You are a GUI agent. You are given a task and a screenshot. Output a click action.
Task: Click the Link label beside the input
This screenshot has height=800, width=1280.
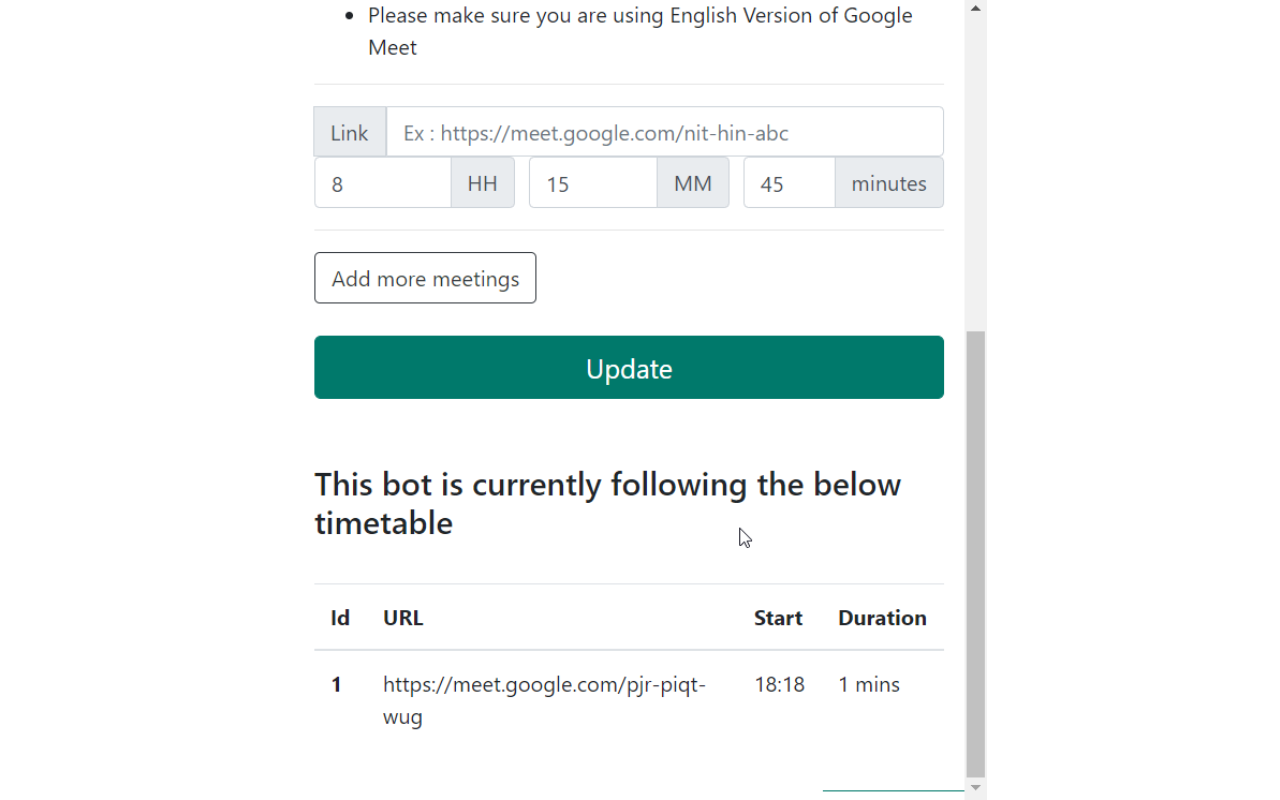(x=350, y=133)
